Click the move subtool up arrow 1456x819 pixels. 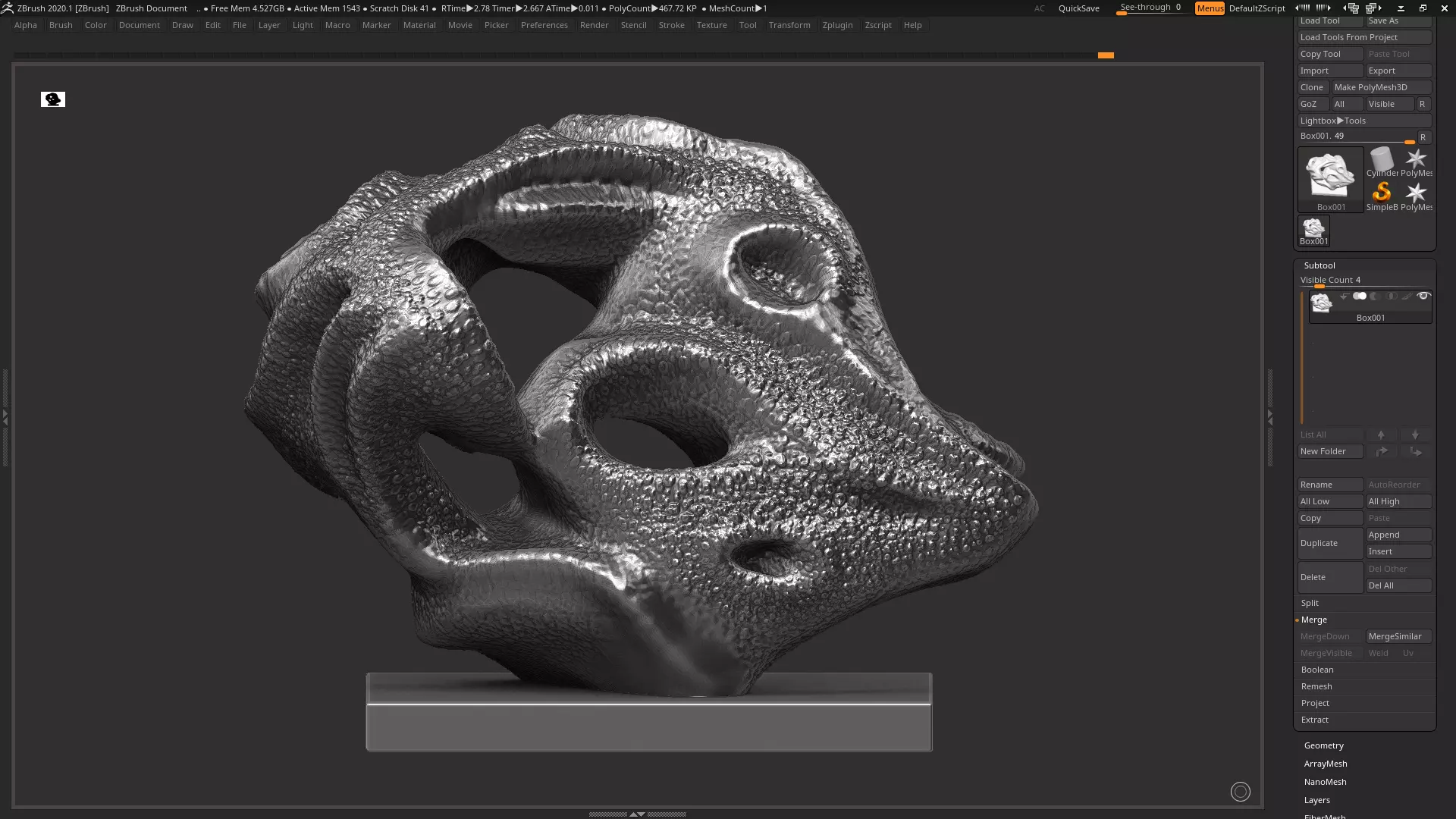(1381, 435)
